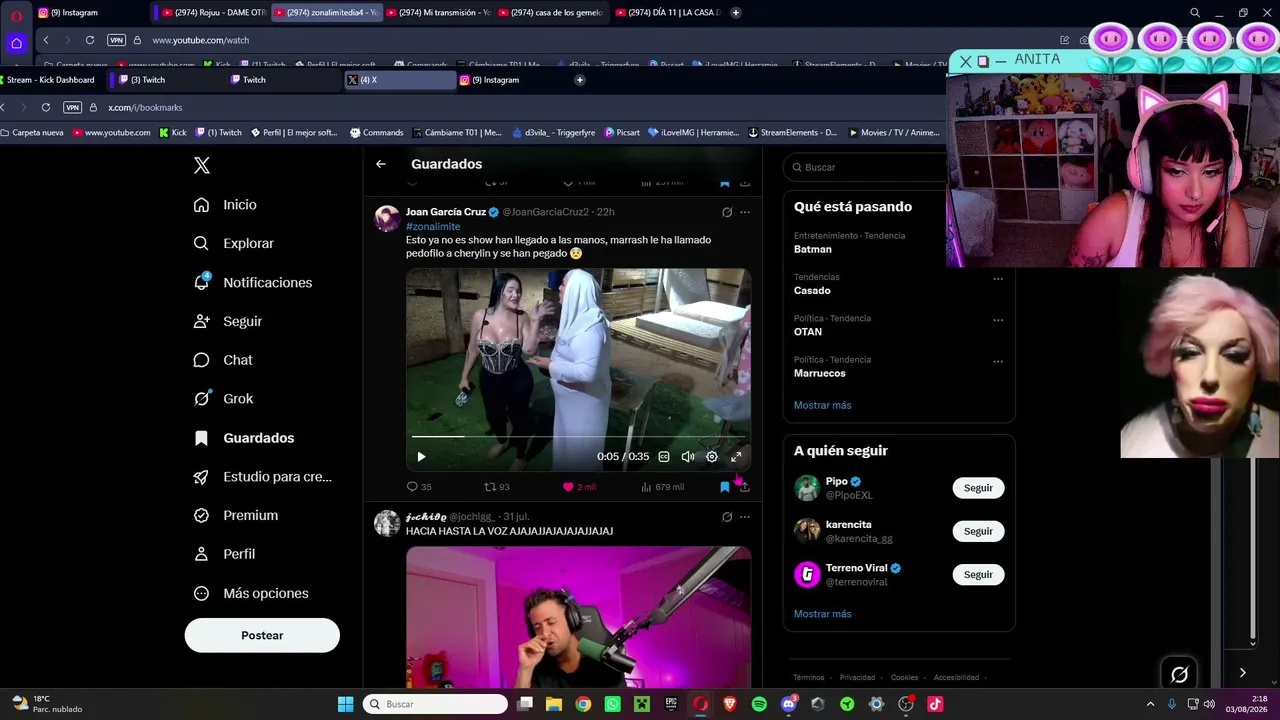Open the Picsart bookmark
Screen dimensions: 1280x720
click(622, 133)
